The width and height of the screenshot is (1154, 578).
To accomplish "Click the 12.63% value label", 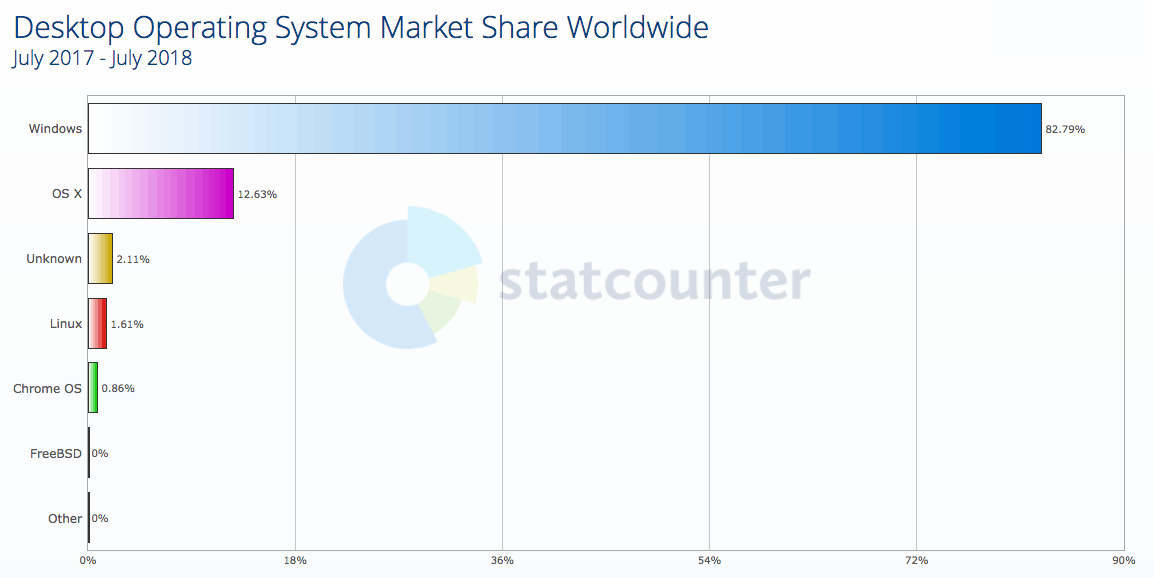I will click(257, 194).
